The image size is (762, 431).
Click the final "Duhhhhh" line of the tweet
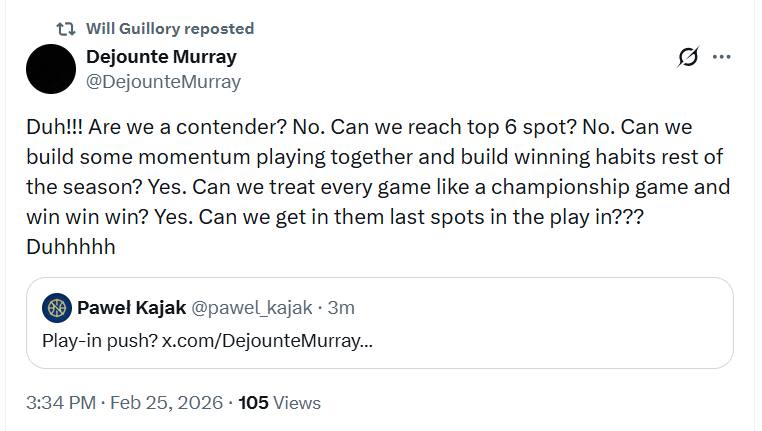coord(70,246)
